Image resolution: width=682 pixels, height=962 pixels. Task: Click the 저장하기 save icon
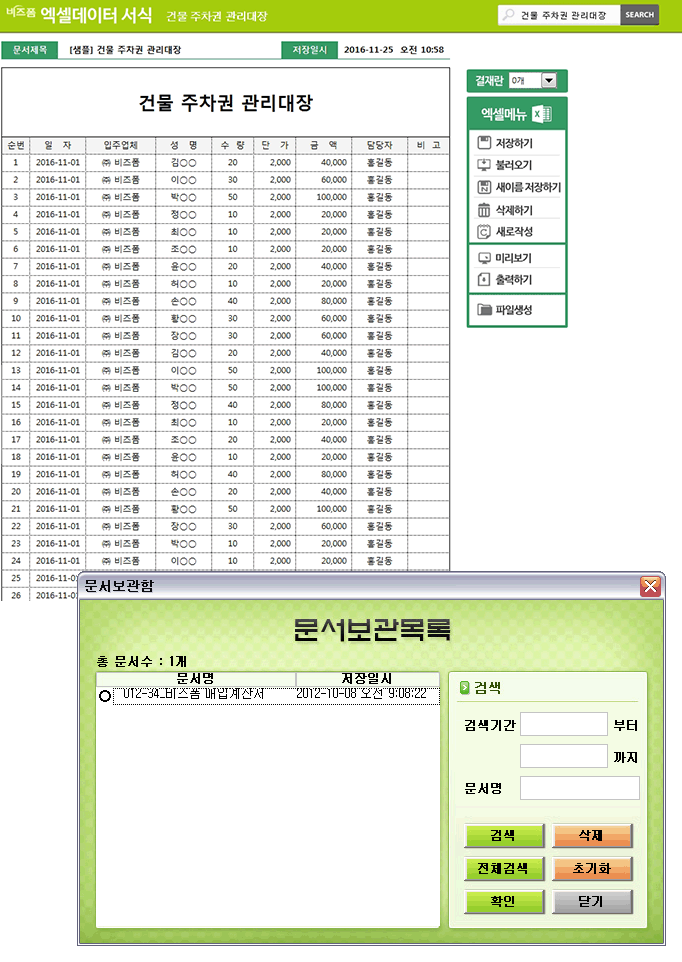[x=484, y=142]
